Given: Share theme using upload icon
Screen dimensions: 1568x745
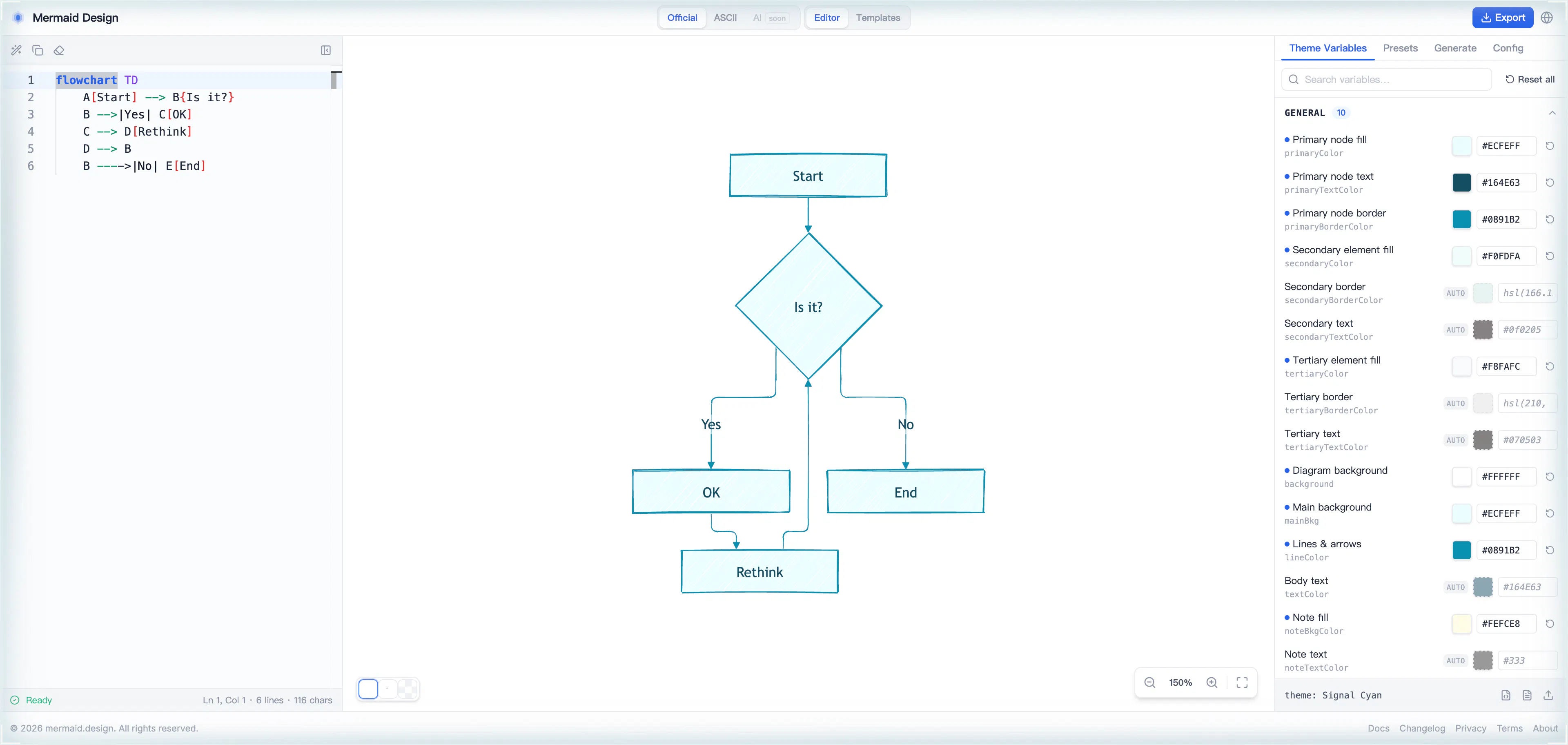Looking at the screenshot, I should click(1548, 695).
